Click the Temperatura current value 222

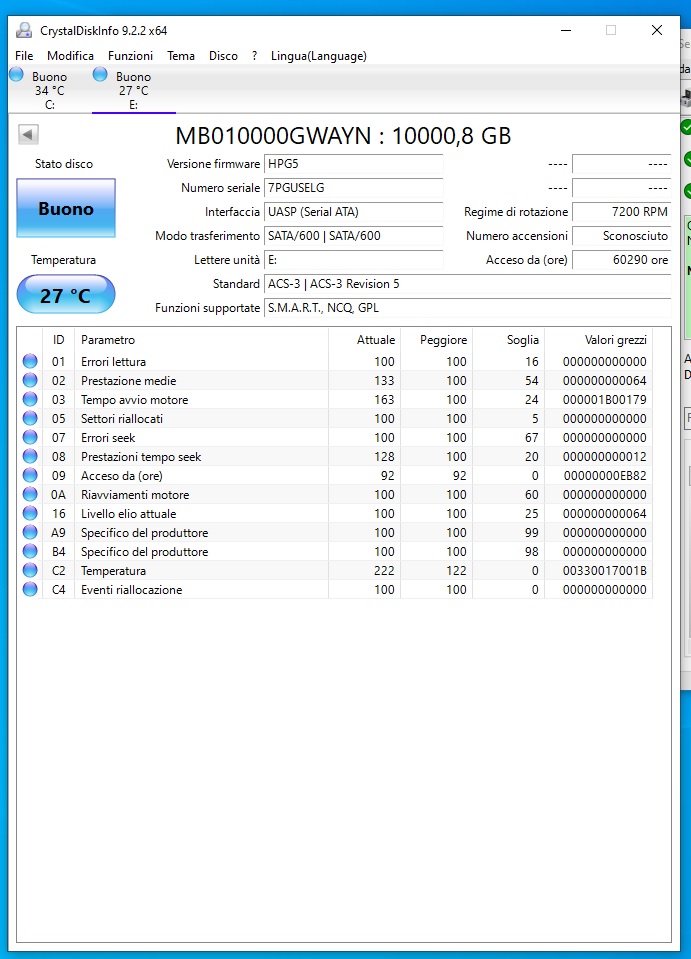coord(384,570)
